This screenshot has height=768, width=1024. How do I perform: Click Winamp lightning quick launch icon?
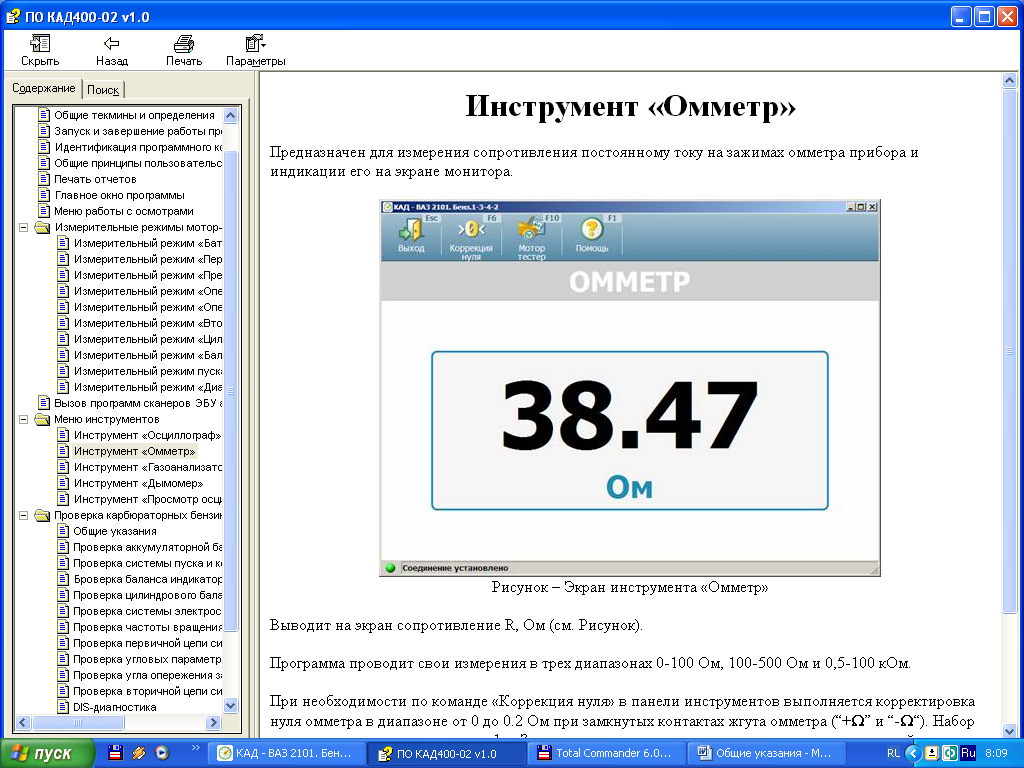(x=138, y=753)
